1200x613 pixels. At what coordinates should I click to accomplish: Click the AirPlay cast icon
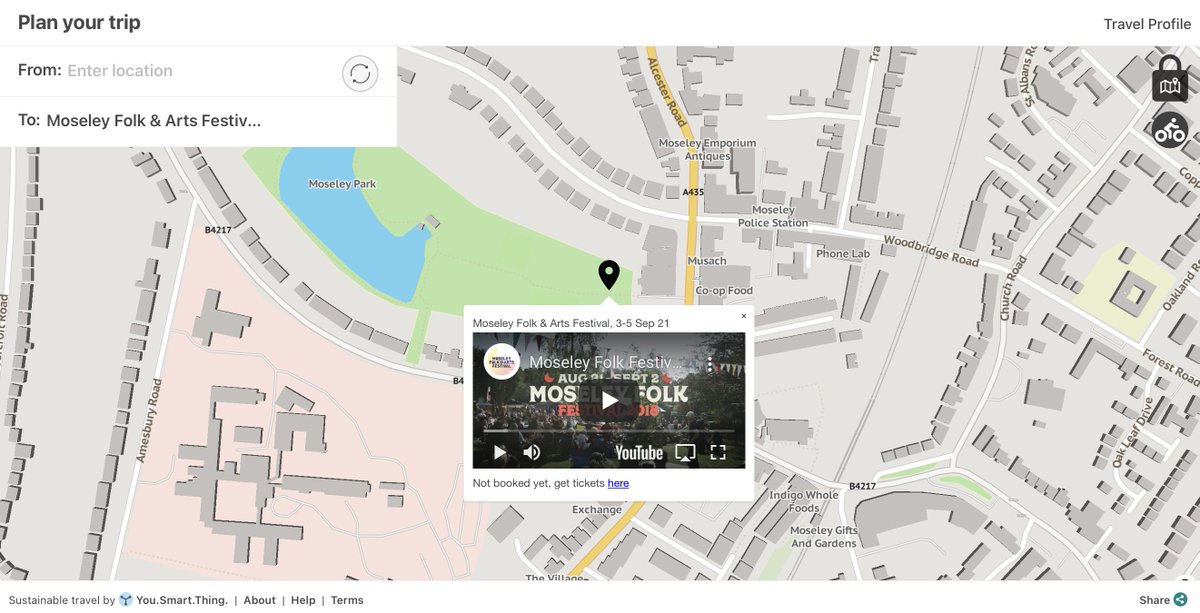[685, 453]
